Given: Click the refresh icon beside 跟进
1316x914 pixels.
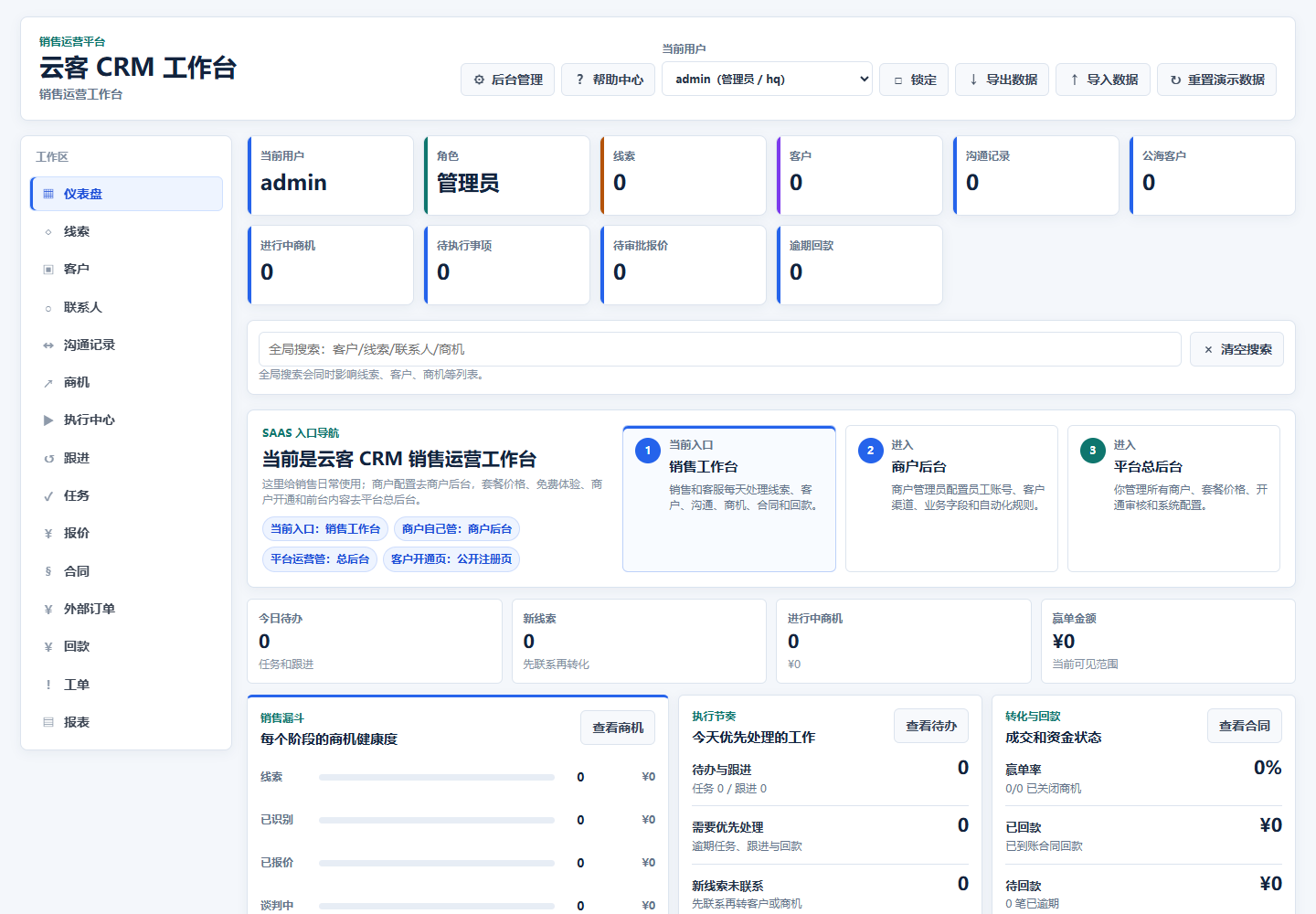Looking at the screenshot, I should tap(48, 459).
